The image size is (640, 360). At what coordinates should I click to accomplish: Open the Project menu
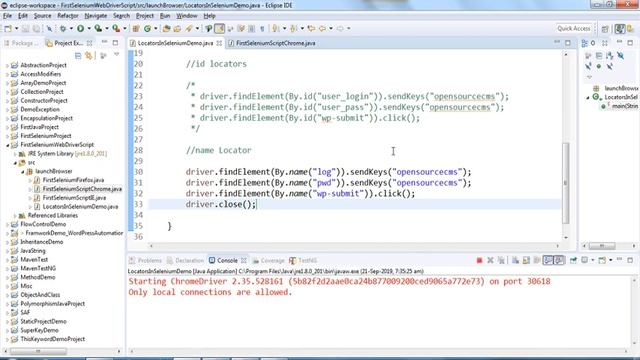[144, 16]
